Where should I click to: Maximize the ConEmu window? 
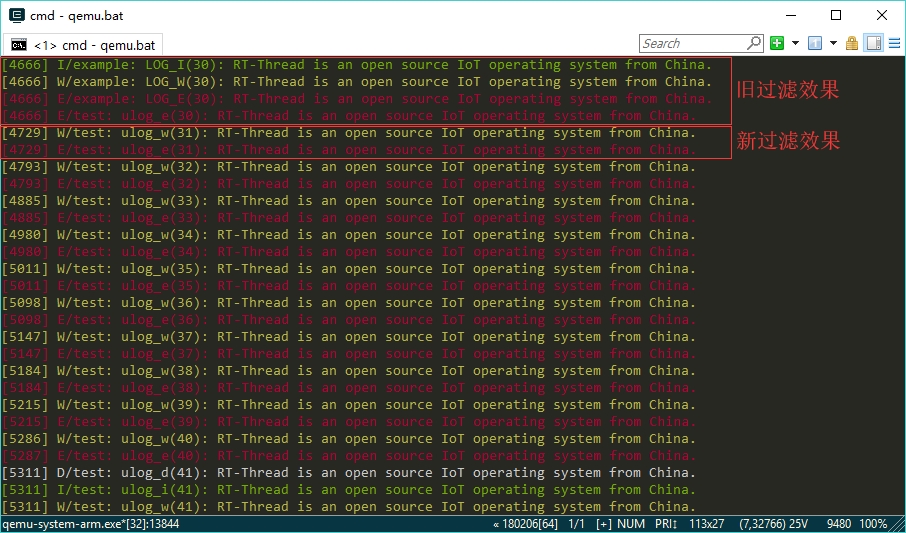[x=836, y=15]
